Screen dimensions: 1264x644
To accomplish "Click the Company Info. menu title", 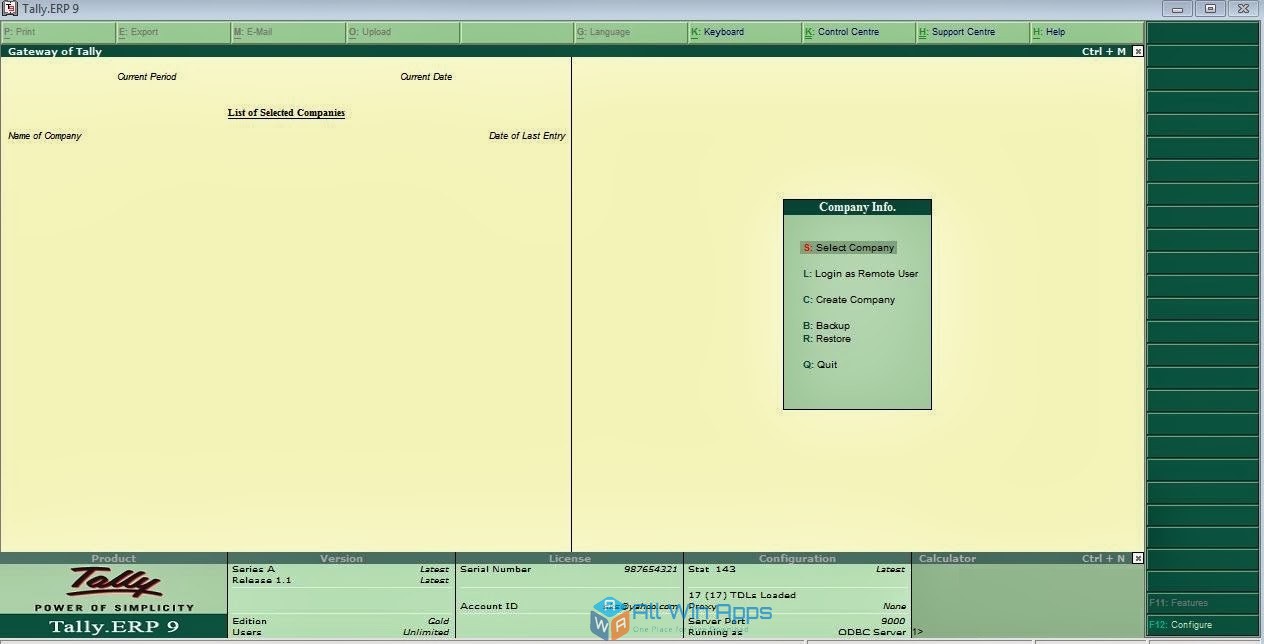I will point(857,207).
